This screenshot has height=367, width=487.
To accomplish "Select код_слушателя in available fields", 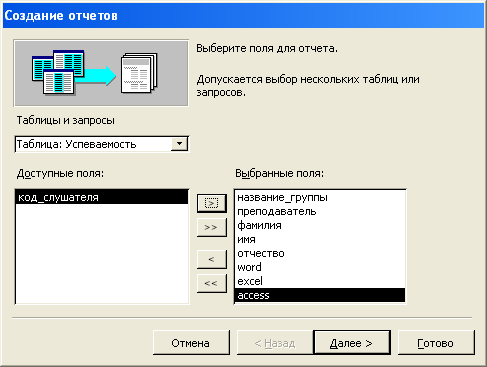I will [x=102, y=197].
